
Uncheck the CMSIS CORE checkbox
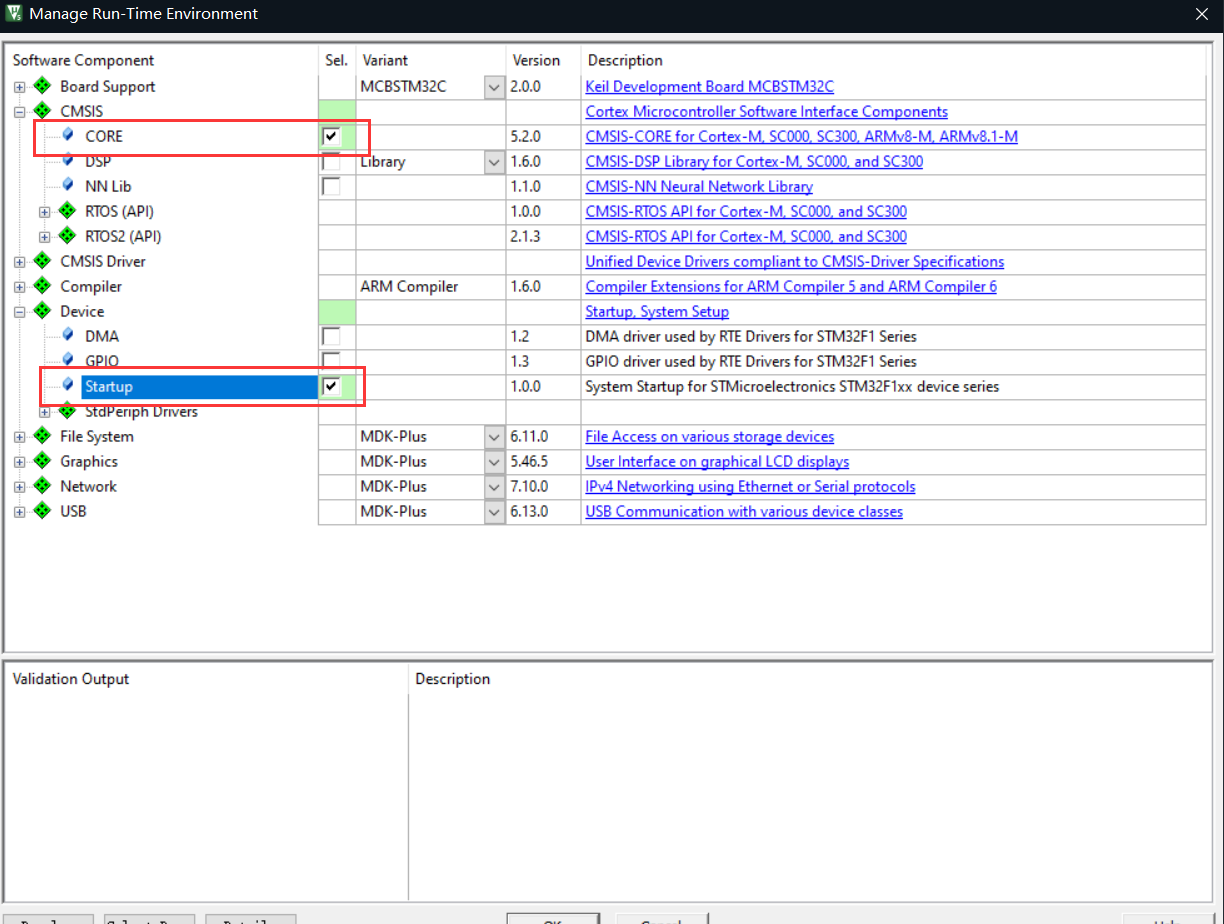[331, 136]
